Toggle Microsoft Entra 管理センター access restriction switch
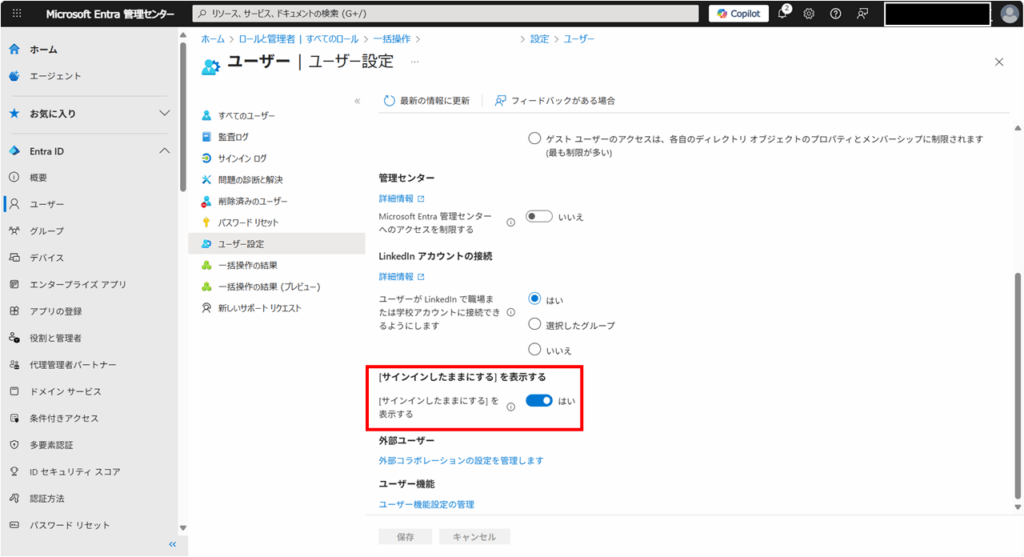Screen dimensions: 1024x557 (539, 216)
